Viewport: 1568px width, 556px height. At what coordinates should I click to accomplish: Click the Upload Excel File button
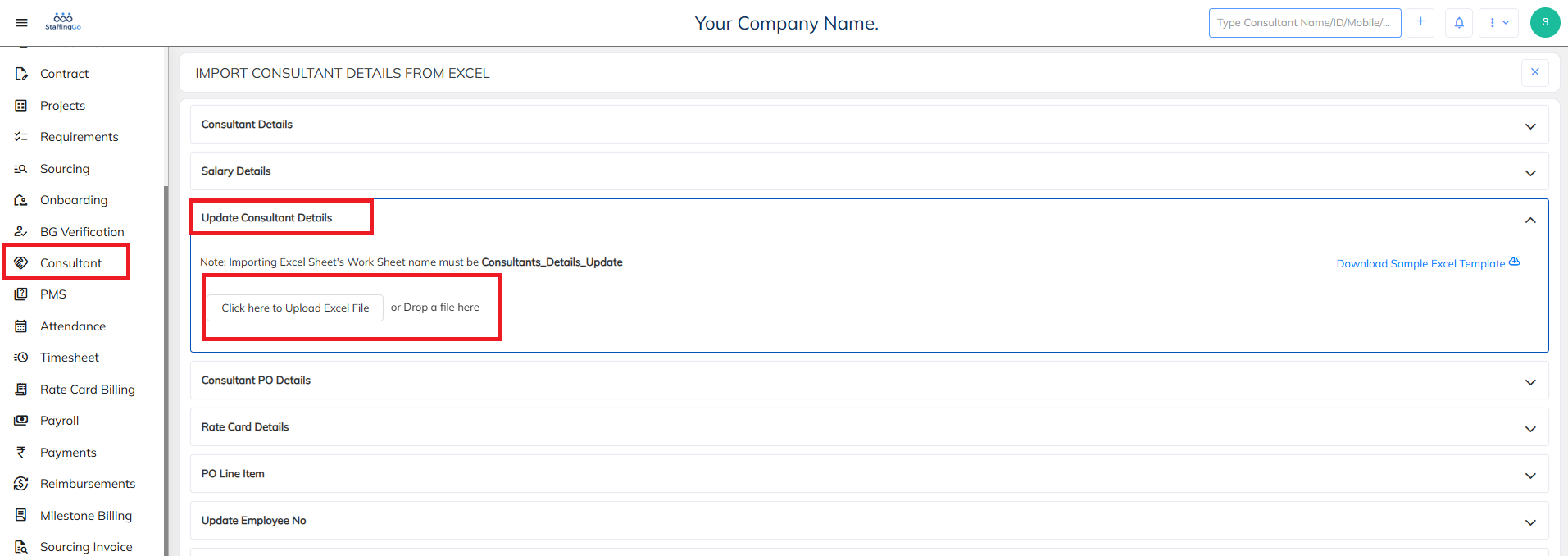pos(295,308)
